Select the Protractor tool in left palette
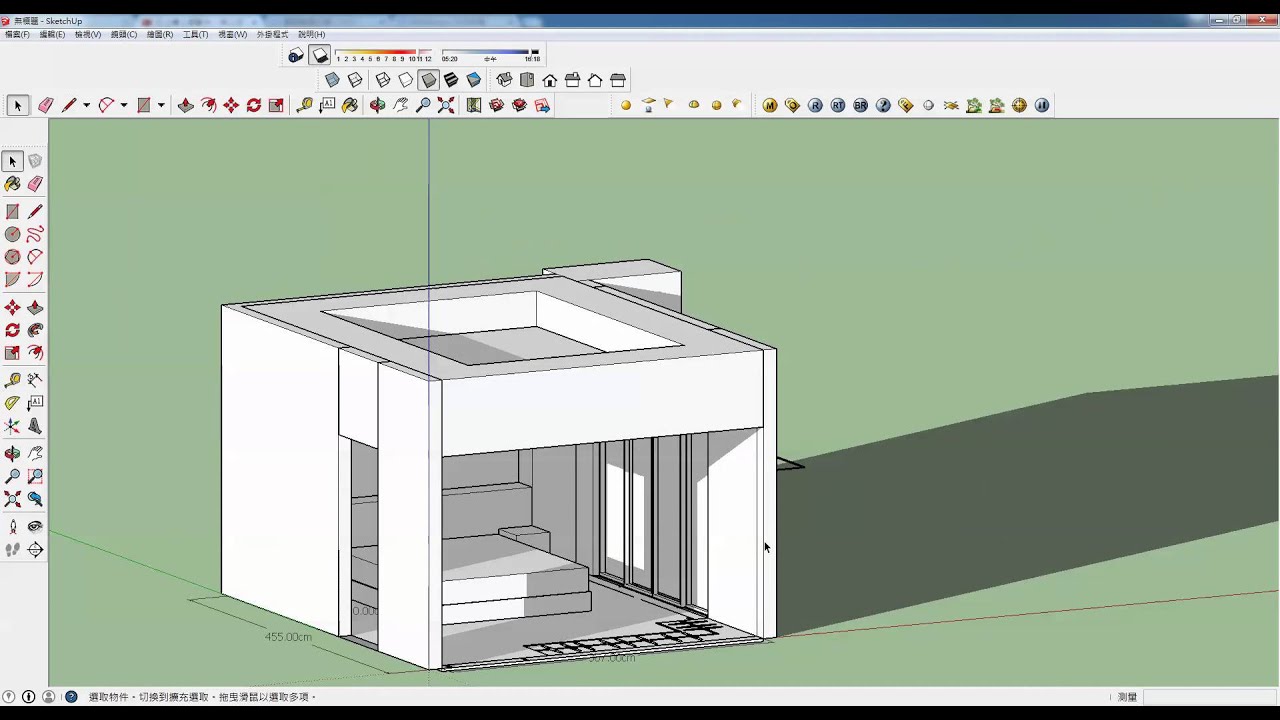This screenshot has height=720, width=1280. (x=12, y=403)
